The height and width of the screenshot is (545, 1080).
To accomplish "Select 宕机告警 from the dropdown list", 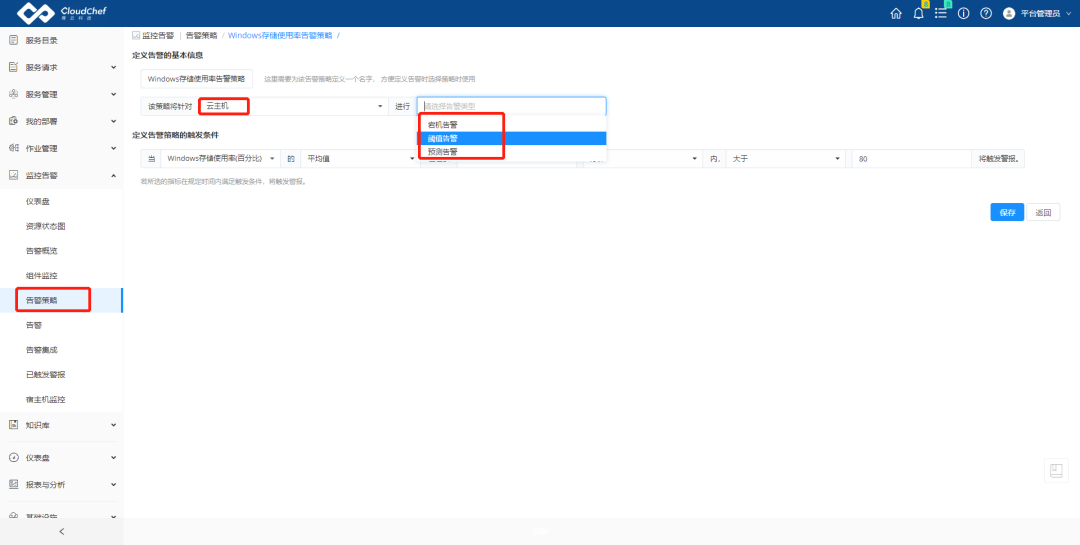I will point(512,125).
